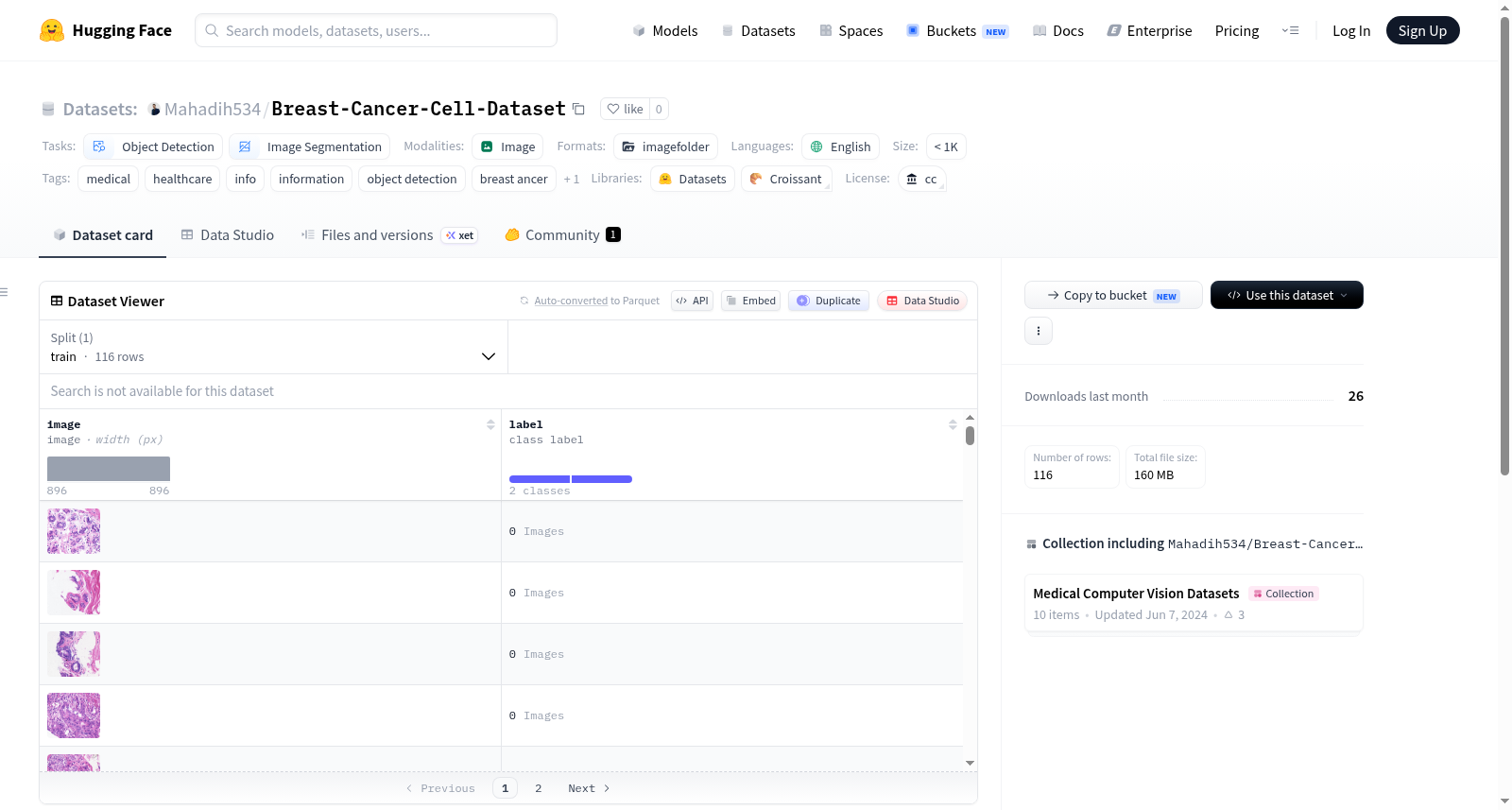Screen dimensions: 1512x810
Task: Toggle the left sidebar outline icon
Action: coord(4,292)
